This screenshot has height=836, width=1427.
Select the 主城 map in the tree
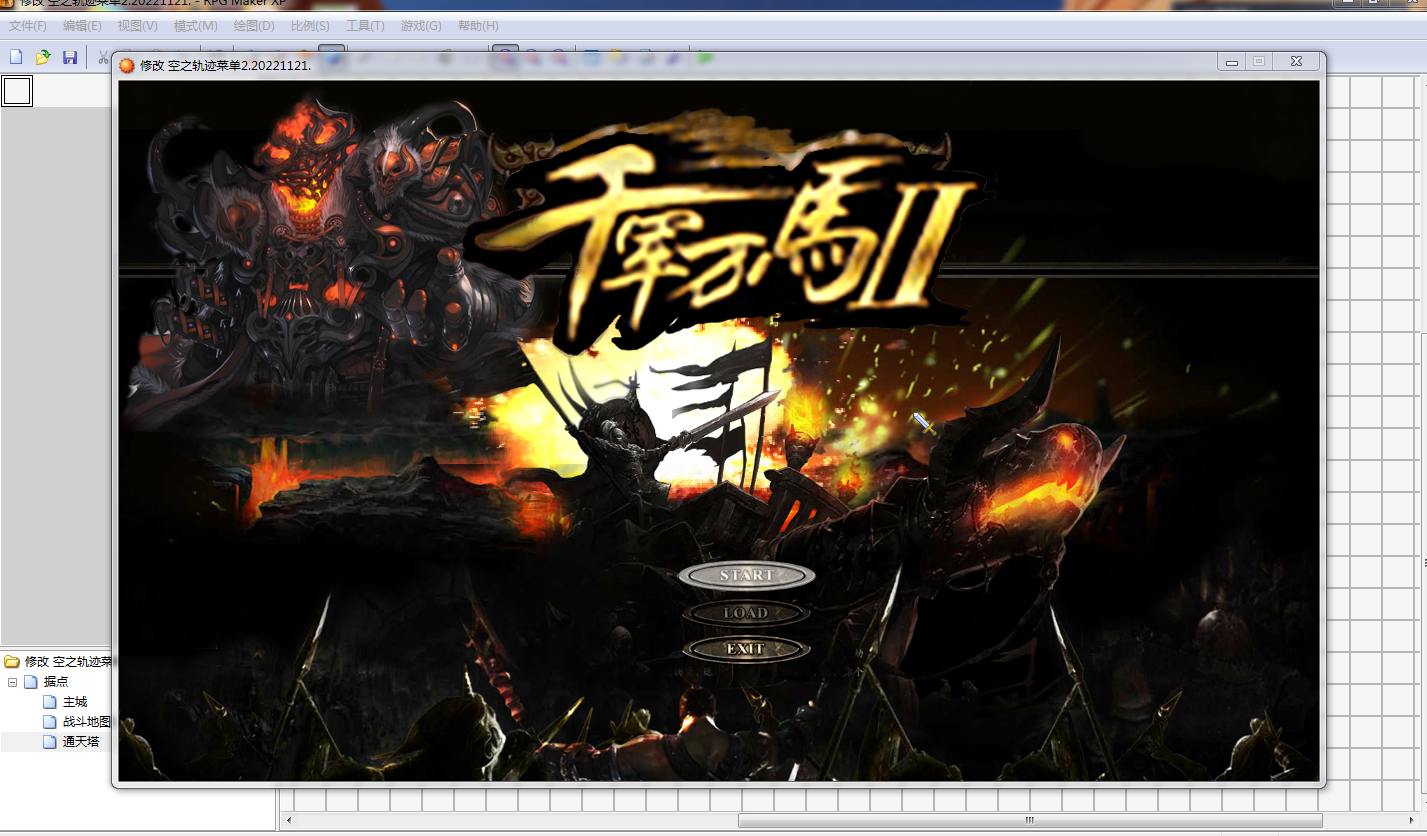click(66, 702)
